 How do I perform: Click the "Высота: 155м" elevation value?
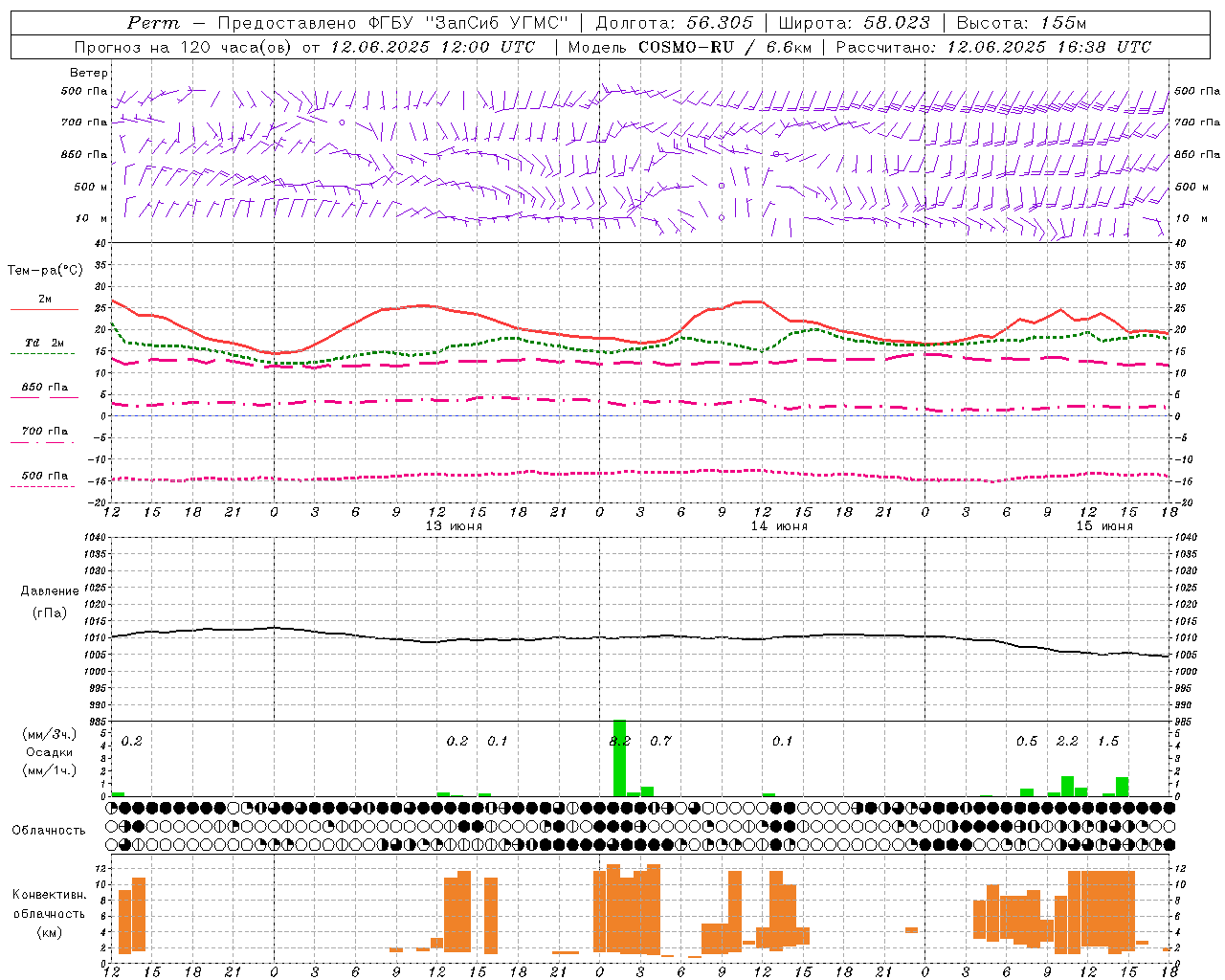1021,23
